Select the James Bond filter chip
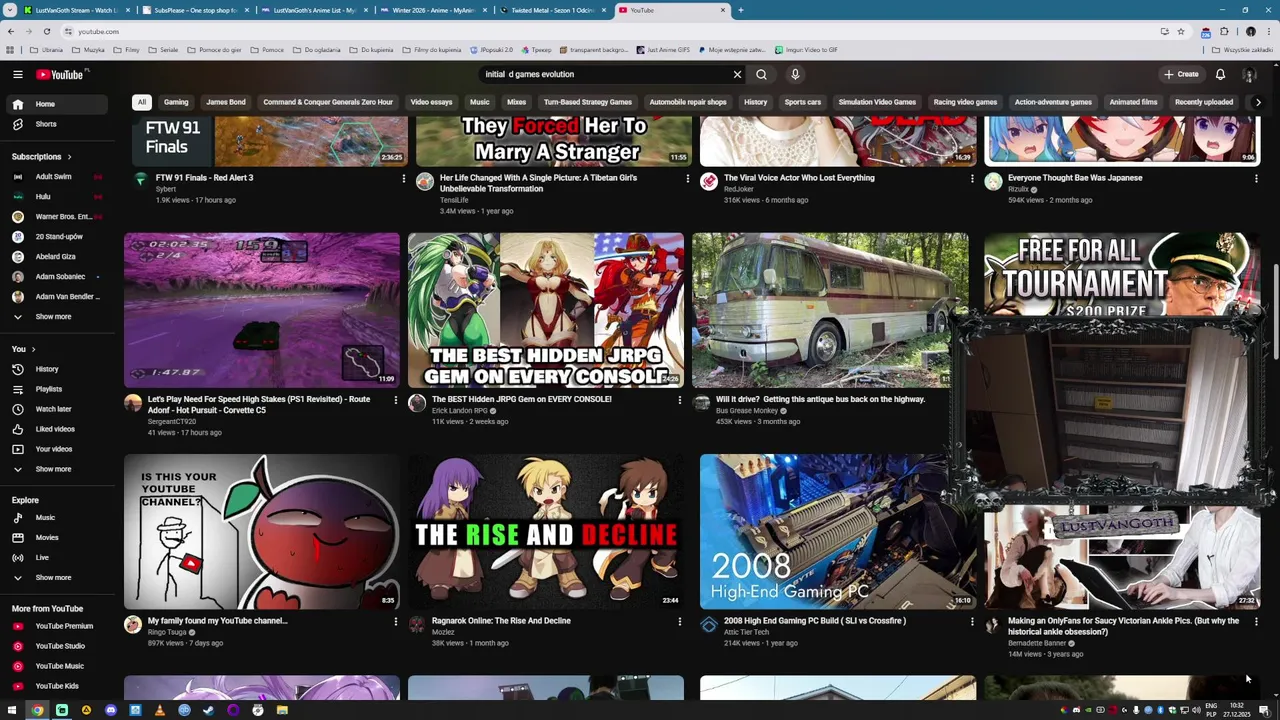 [226, 102]
